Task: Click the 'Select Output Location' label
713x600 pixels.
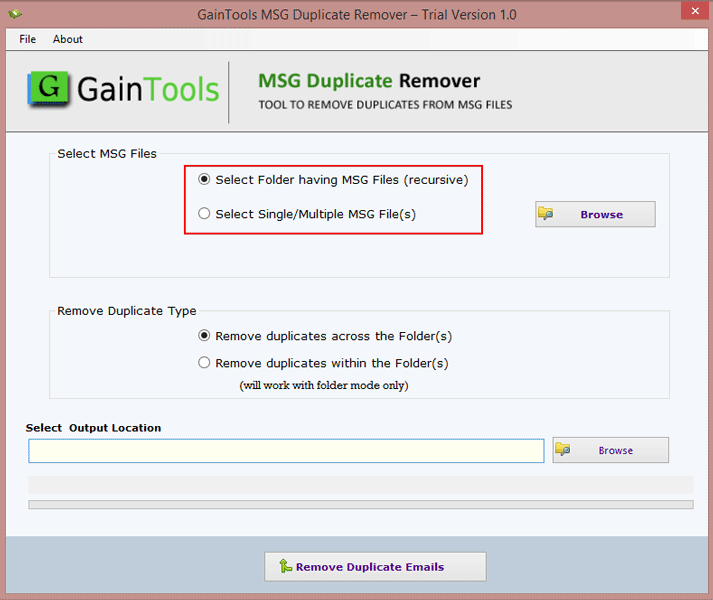Action: click(x=93, y=428)
